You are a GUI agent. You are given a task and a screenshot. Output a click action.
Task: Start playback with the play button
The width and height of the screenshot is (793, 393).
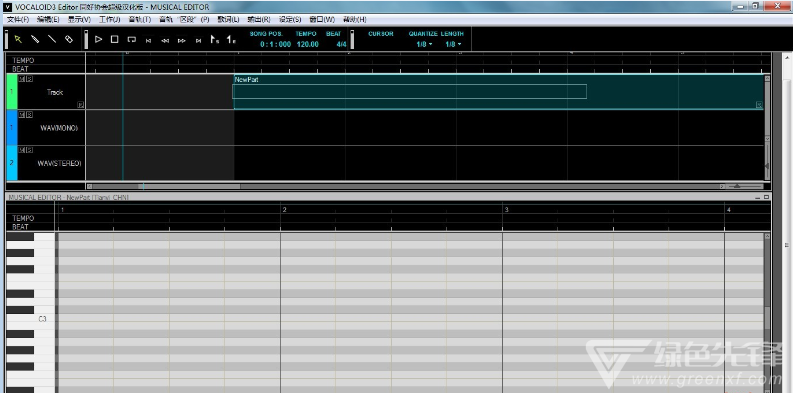(x=99, y=39)
